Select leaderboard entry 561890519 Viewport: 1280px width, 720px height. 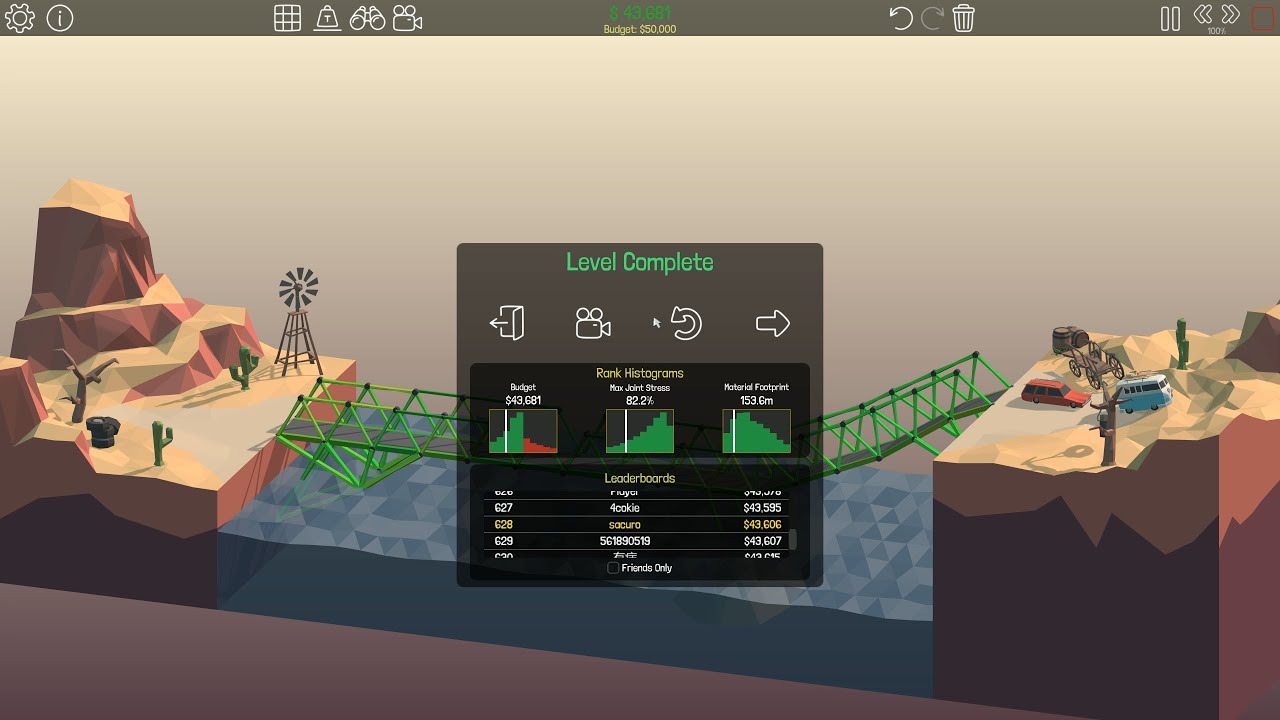[638, 541]
